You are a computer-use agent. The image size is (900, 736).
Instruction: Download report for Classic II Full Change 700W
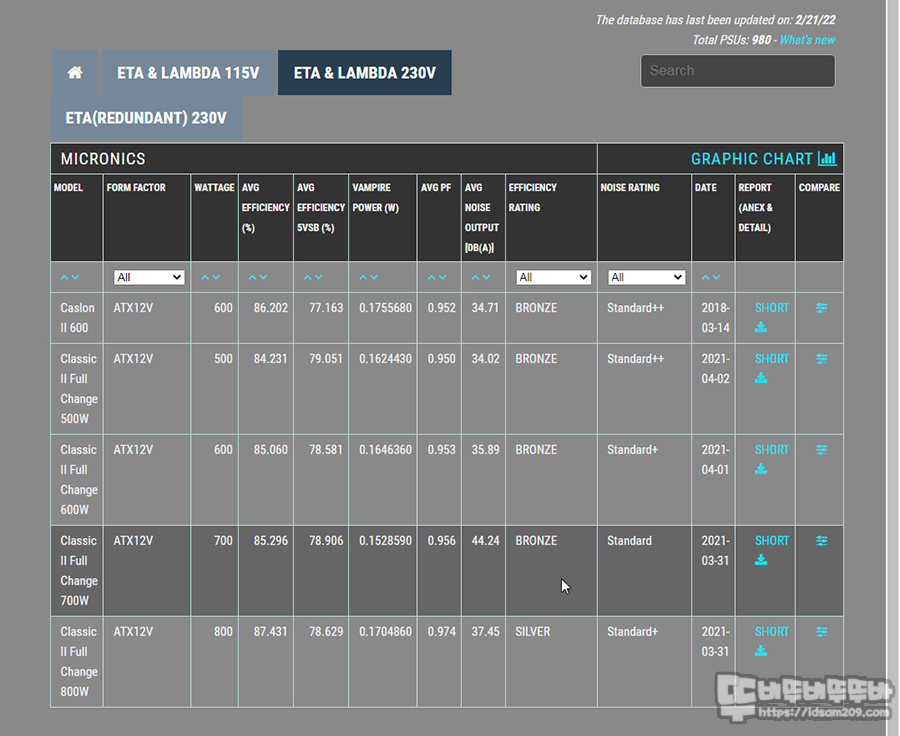761,560
